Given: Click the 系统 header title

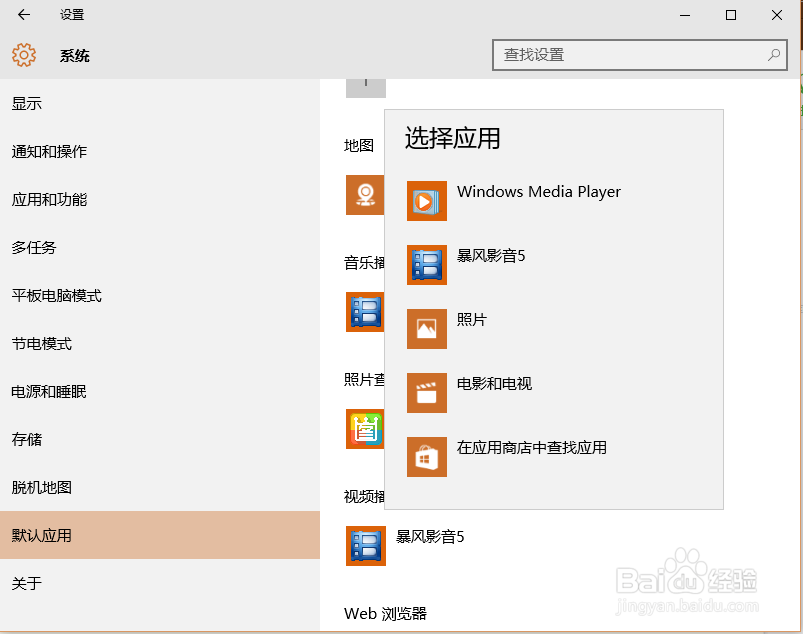Looking at the screenshot, I should point(75,55).
